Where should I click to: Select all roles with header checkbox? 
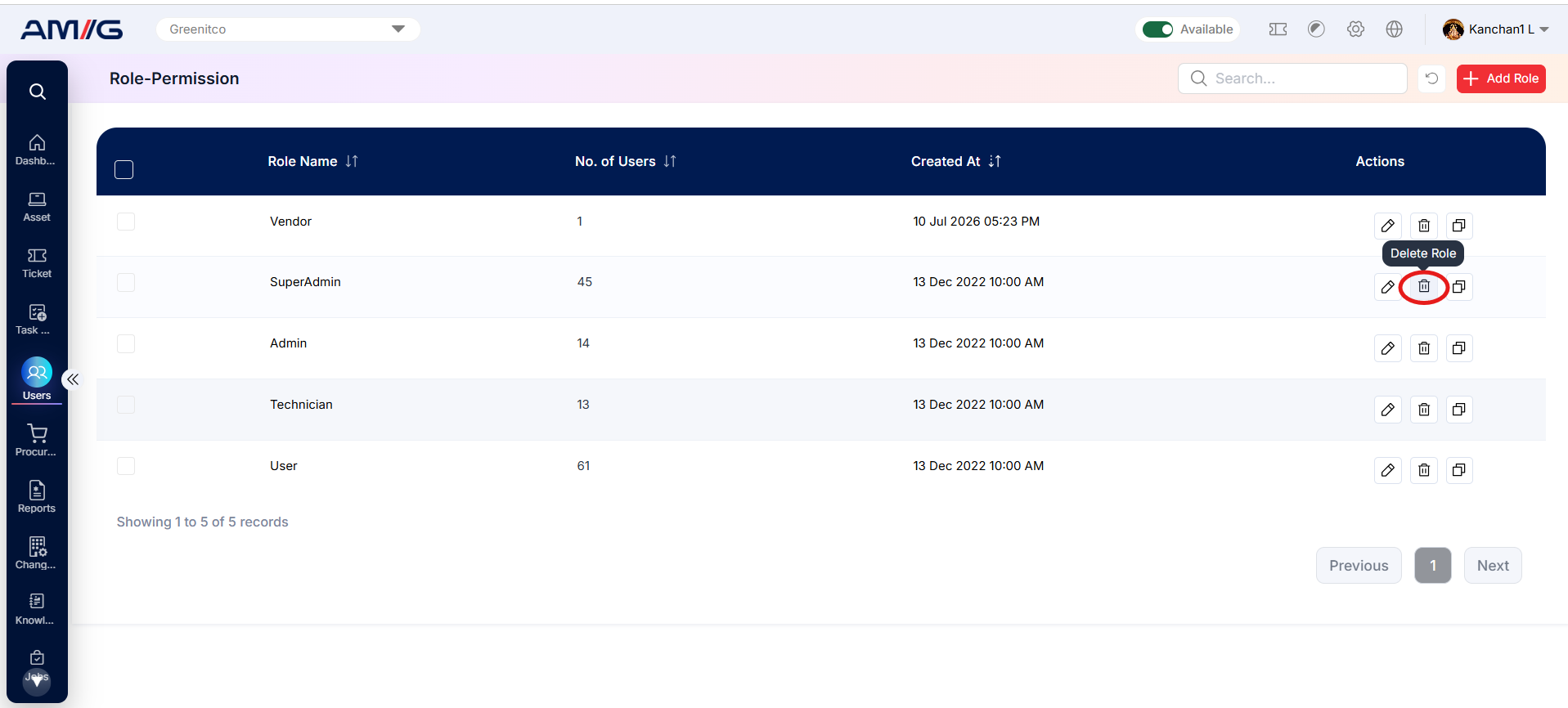pos(124,170)
